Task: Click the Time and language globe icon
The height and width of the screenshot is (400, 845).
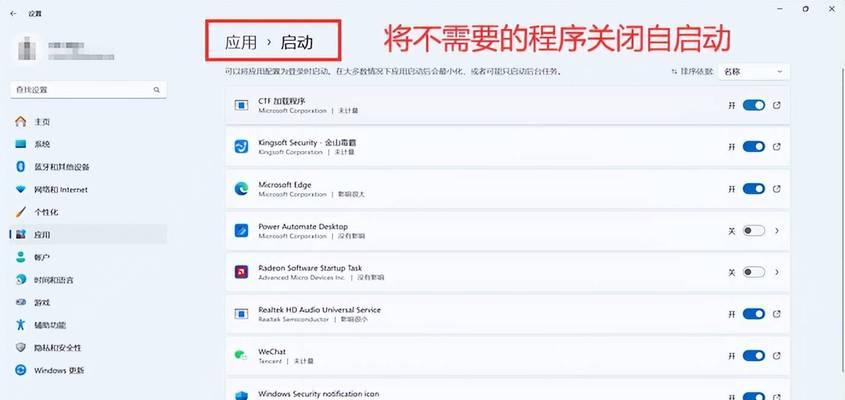Action: [x=20, y=280]
